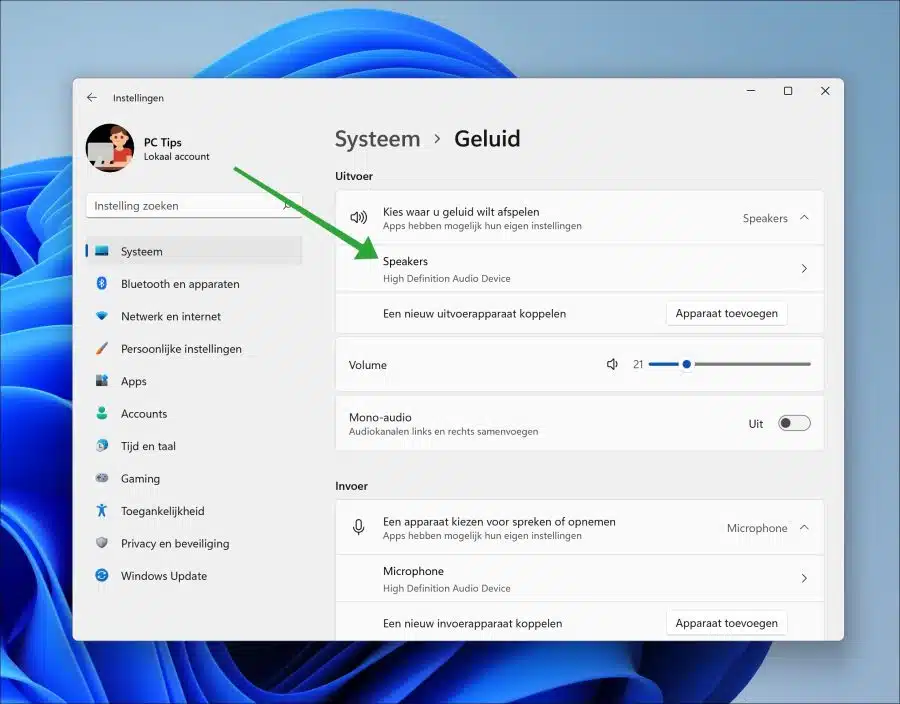Click the speaker icon beside Kies waar u geluid

[x=359, y=217]
